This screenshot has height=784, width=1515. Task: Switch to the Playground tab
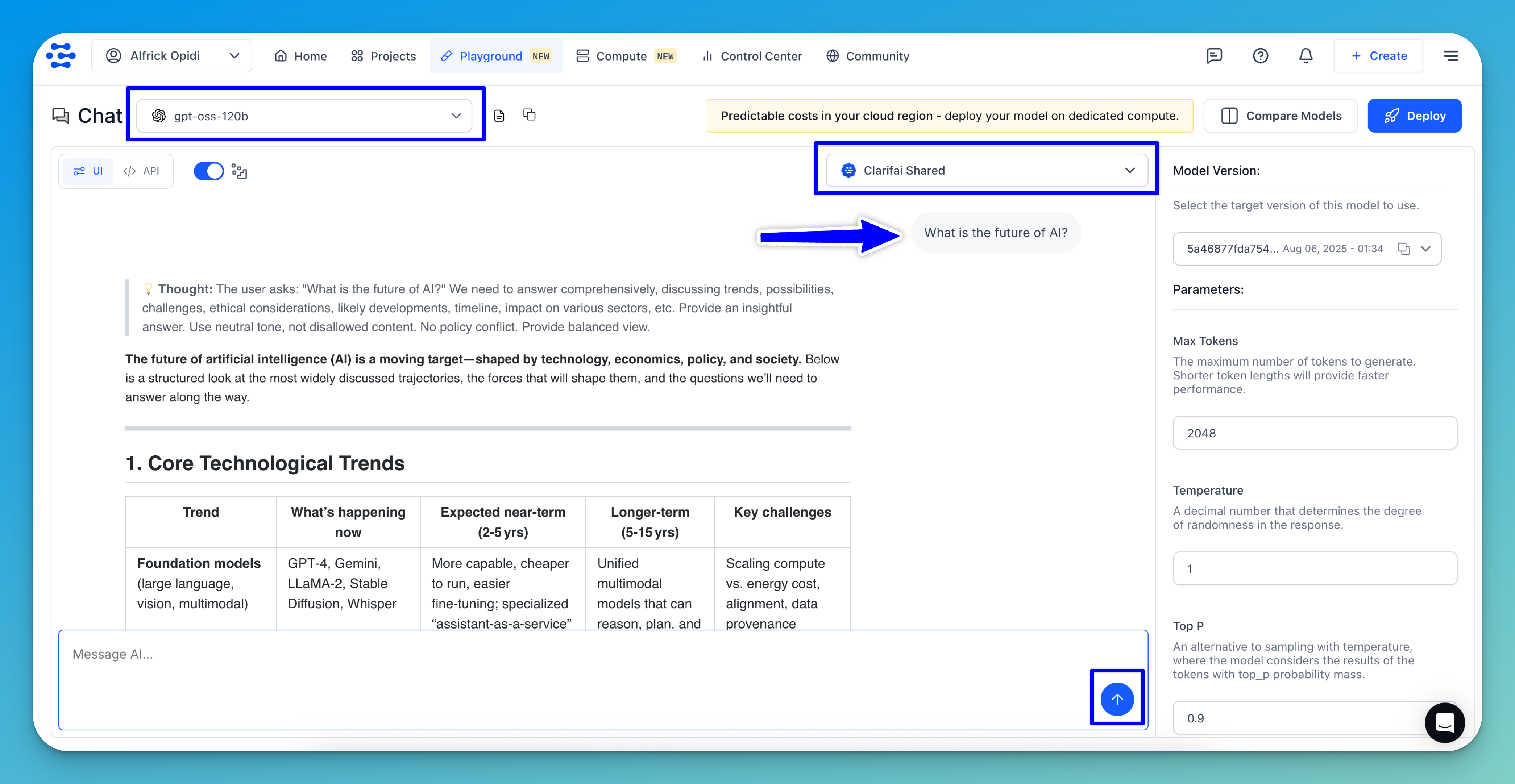click(x=496, y=56)
